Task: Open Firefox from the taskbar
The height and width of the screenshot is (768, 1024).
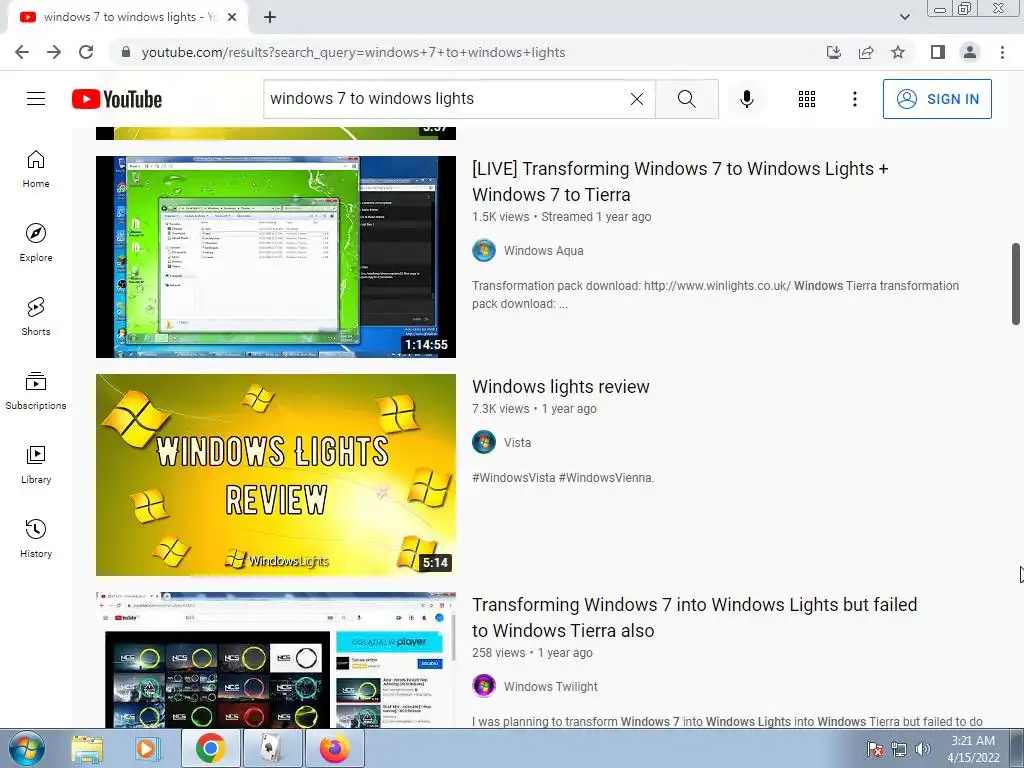Action: click(334, 748)
